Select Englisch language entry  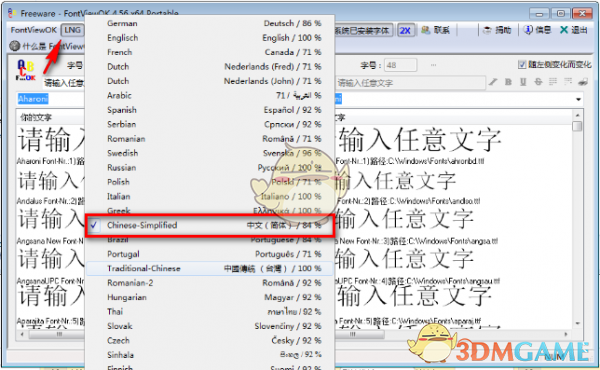[x=210, y=38]
